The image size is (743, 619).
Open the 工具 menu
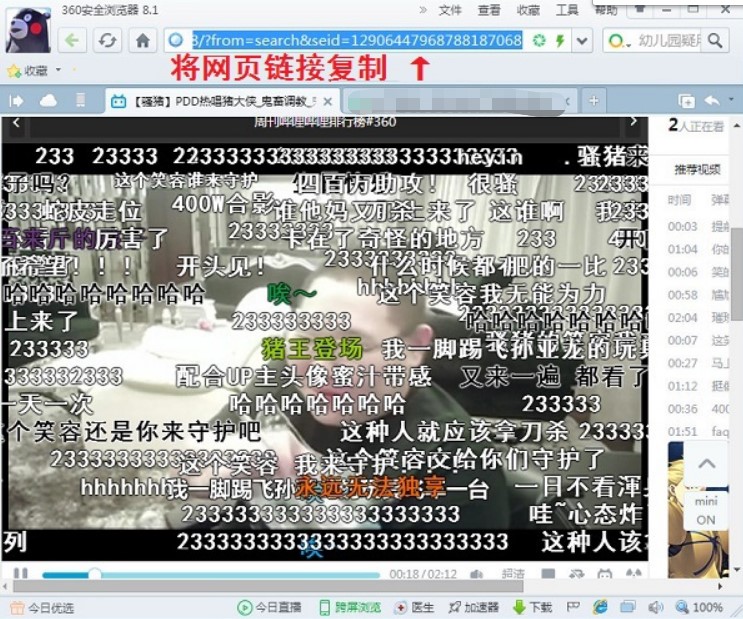[x=567, y=10]
